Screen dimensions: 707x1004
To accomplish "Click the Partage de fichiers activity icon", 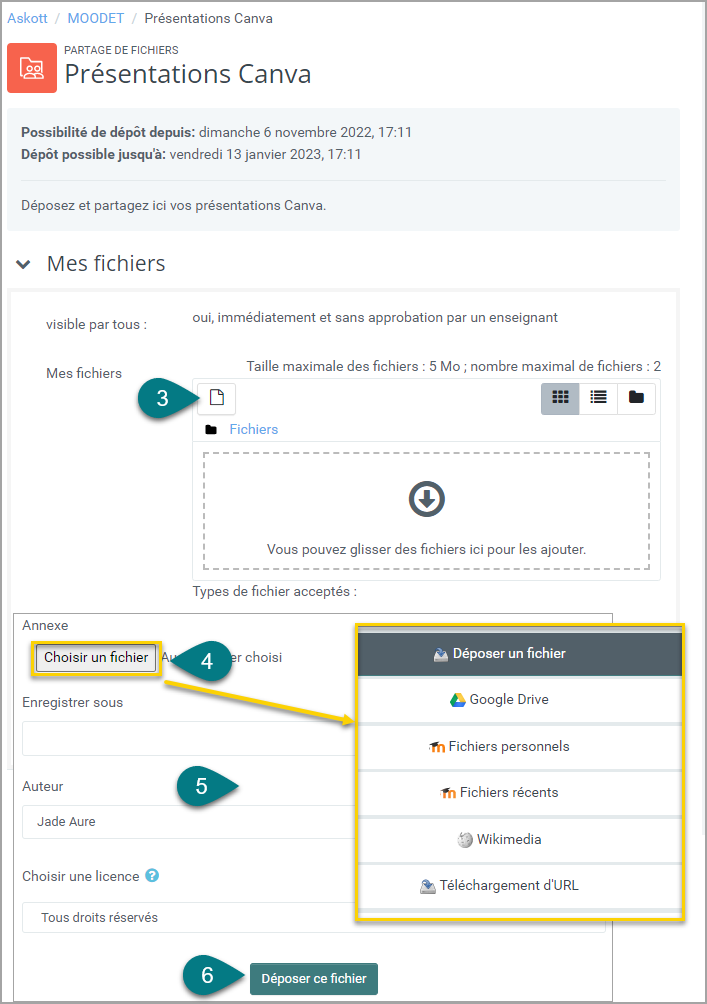I will [32, 68].
